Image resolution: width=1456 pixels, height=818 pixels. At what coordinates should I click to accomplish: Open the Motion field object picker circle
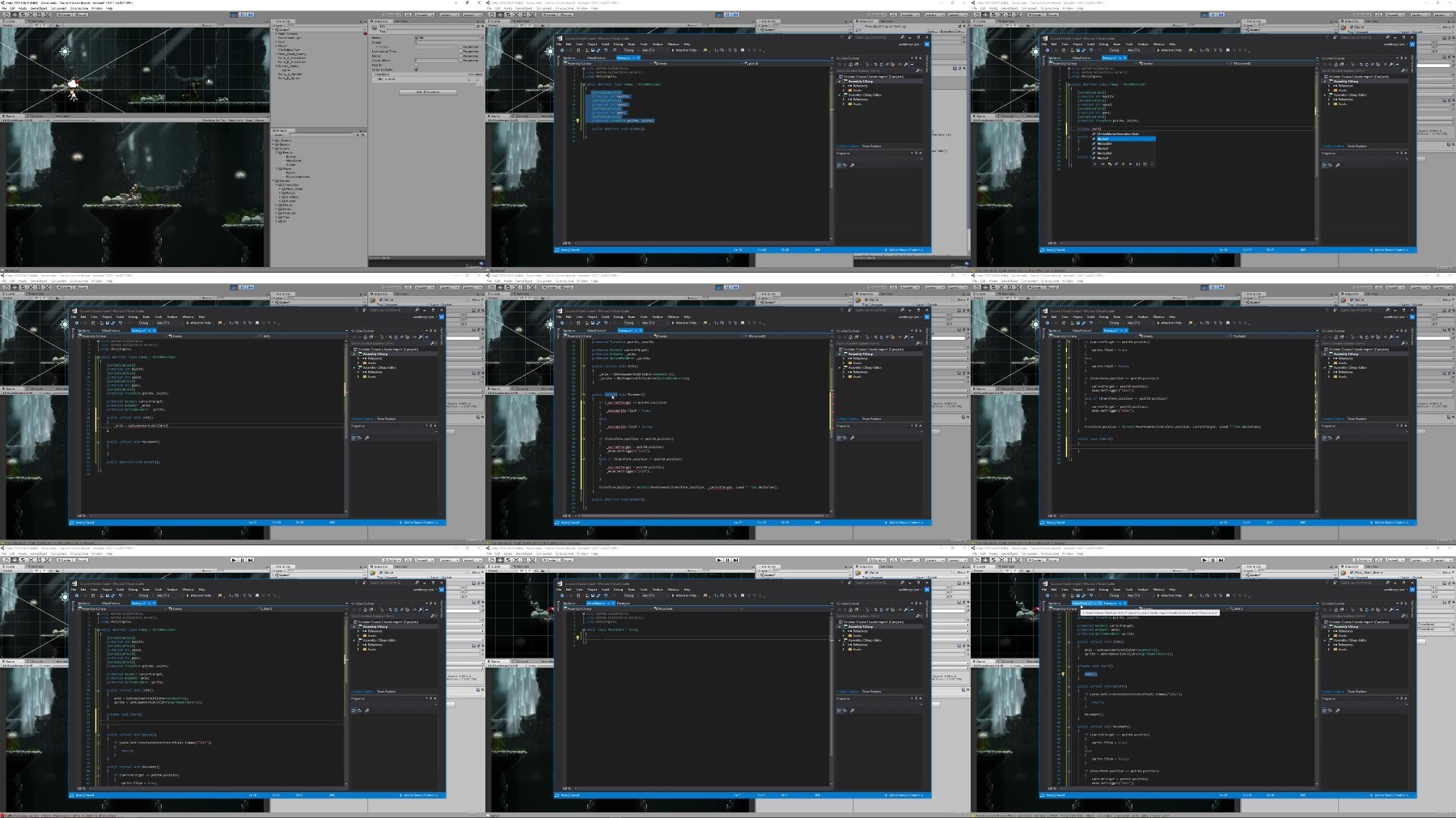coord(482,37)
